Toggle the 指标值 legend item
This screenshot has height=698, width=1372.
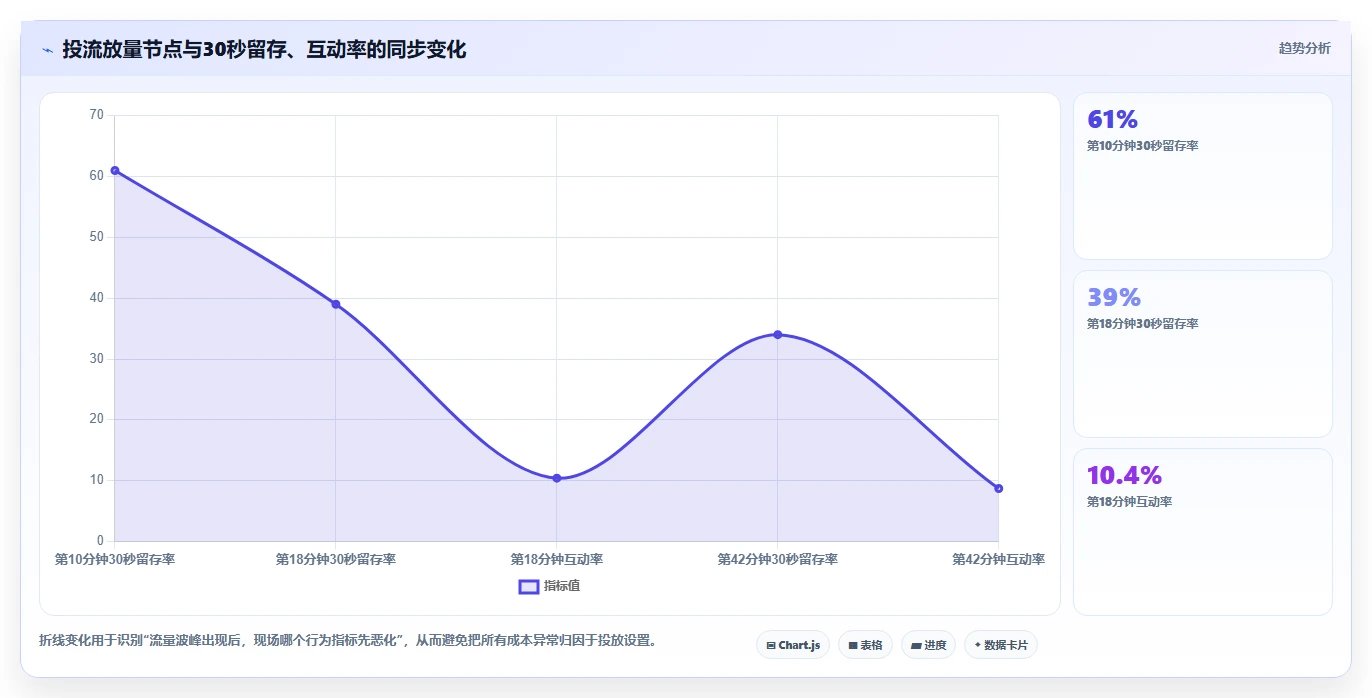(549, 586)
